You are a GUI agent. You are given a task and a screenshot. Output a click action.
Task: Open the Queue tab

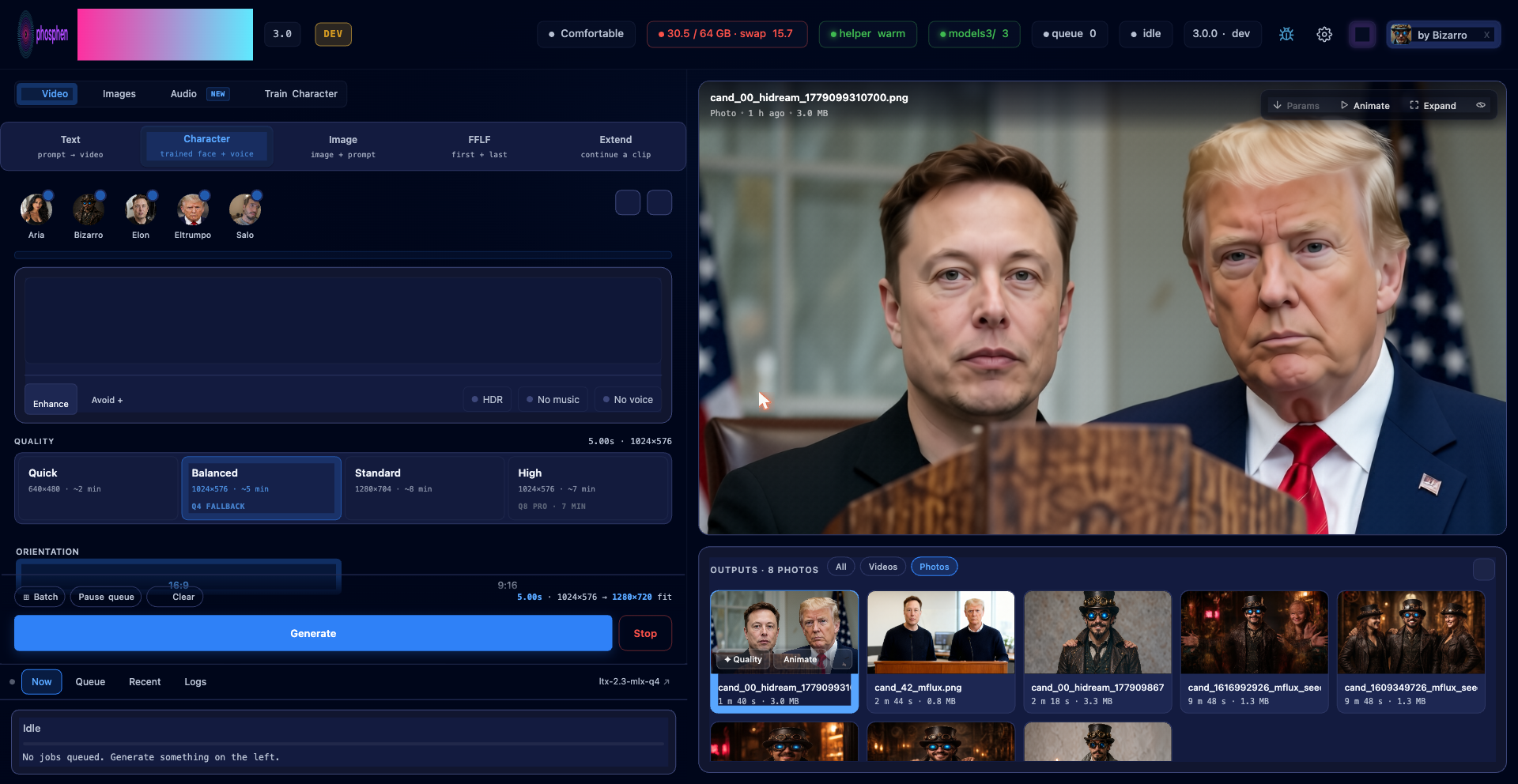point(90,682)
